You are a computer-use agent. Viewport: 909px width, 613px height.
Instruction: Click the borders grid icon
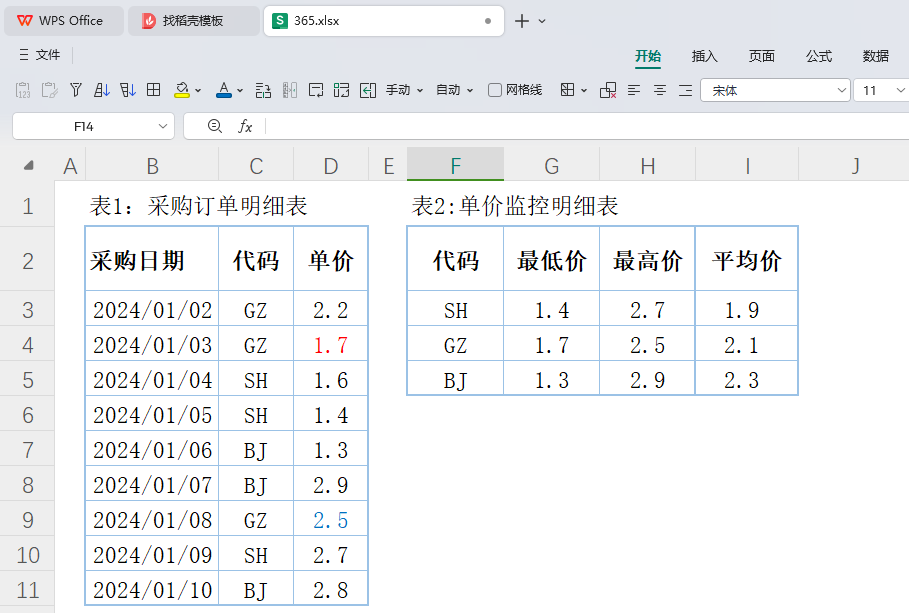coord(154,90)
